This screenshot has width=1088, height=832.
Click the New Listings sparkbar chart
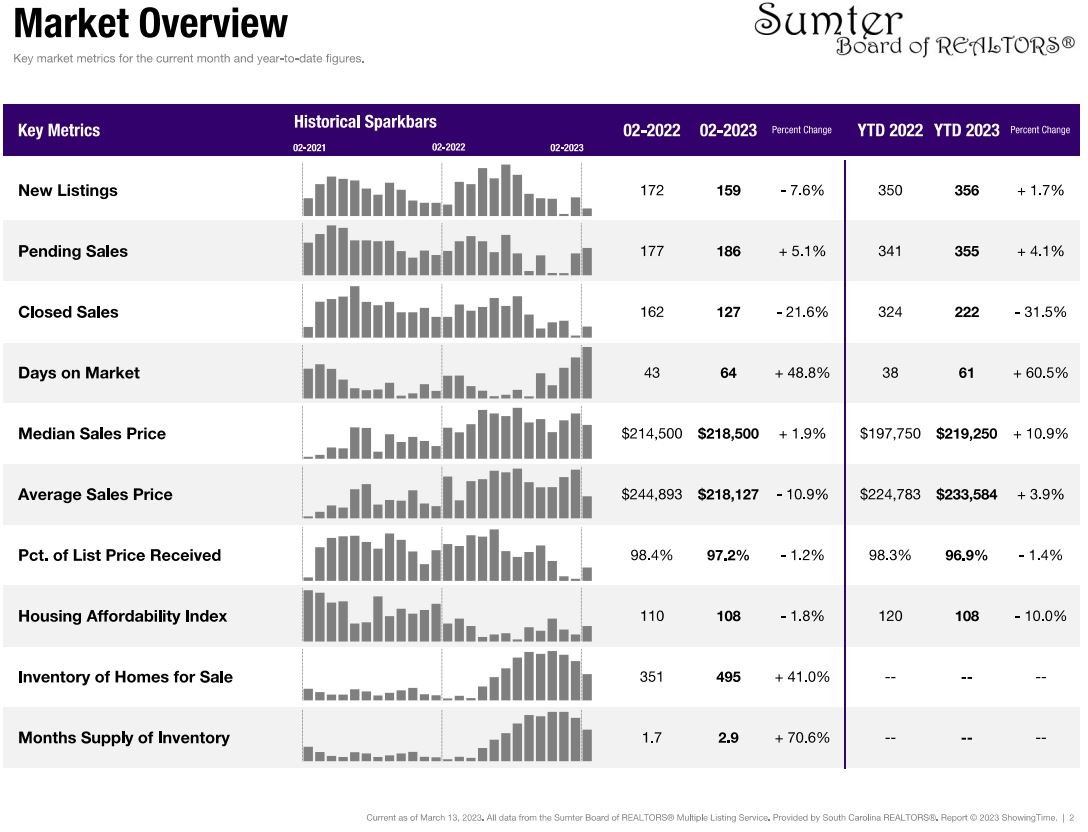point(447,192)
